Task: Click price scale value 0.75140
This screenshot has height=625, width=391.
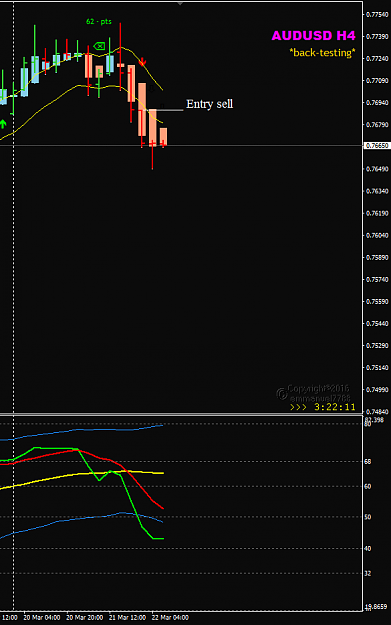Action: click(377, 368)
